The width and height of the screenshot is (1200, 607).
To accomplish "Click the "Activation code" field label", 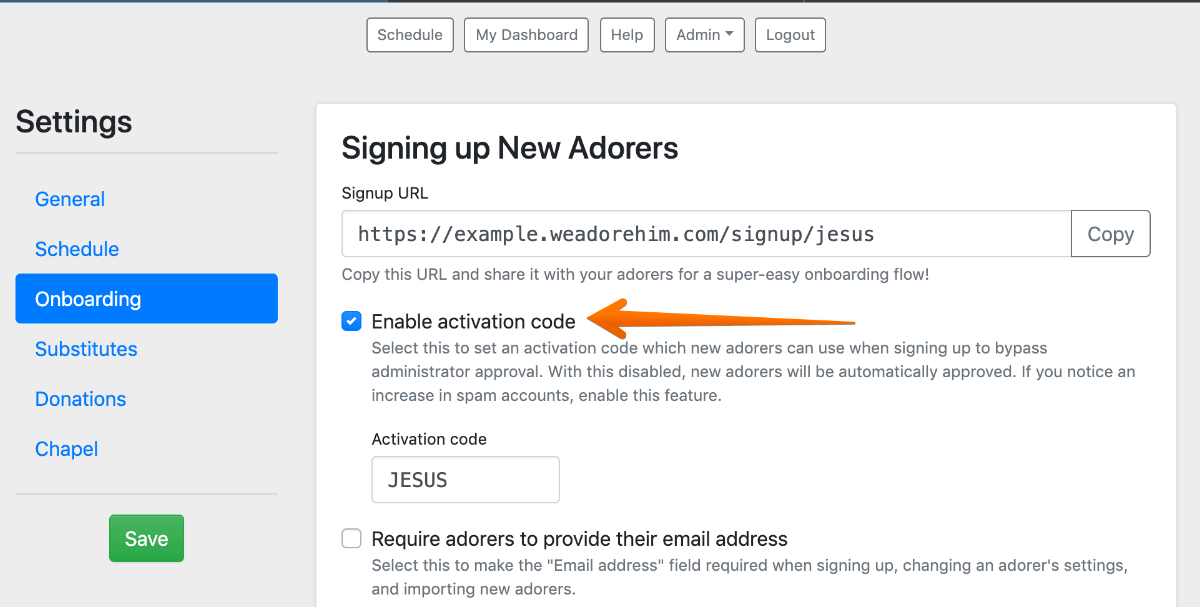I will (x=429, y=439).
